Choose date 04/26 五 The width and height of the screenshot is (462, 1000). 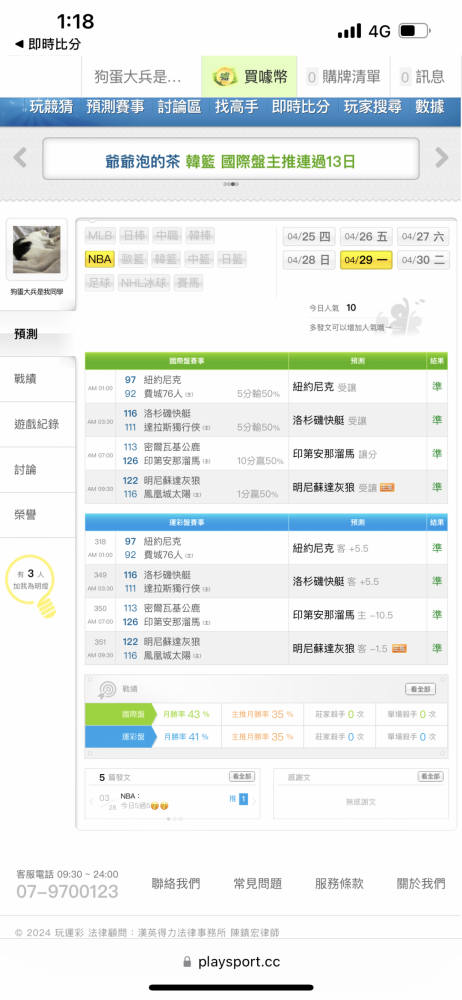click(x=366, y=237)
